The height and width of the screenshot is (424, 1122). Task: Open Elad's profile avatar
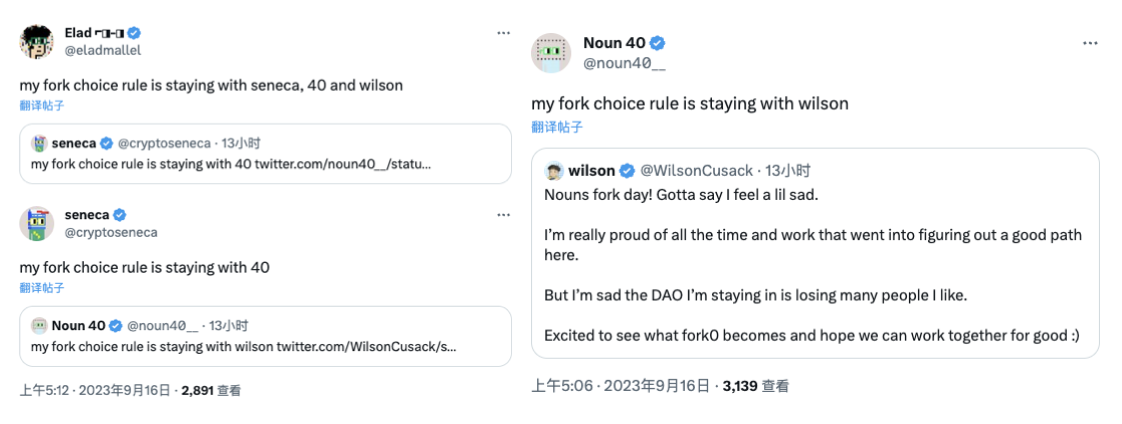click(36, 40)
